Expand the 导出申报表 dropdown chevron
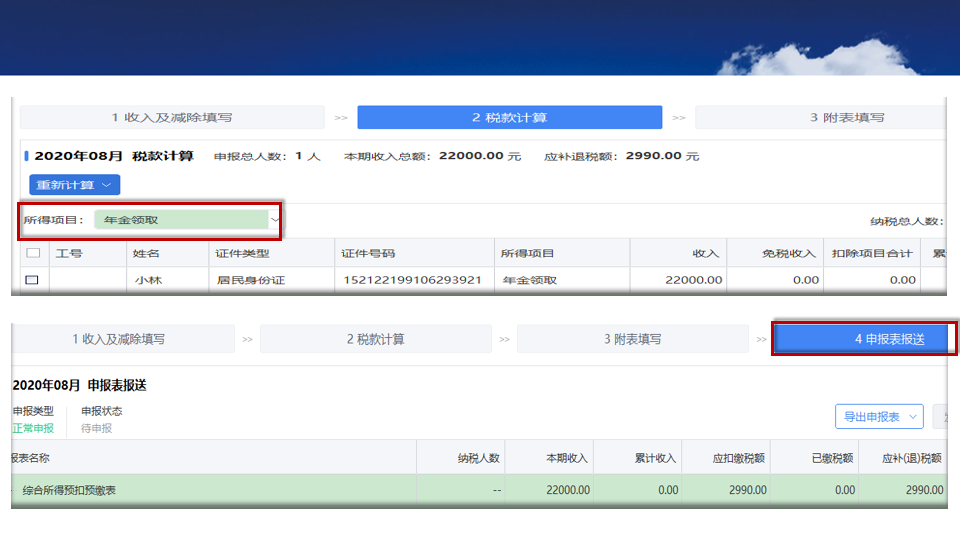 913,417
